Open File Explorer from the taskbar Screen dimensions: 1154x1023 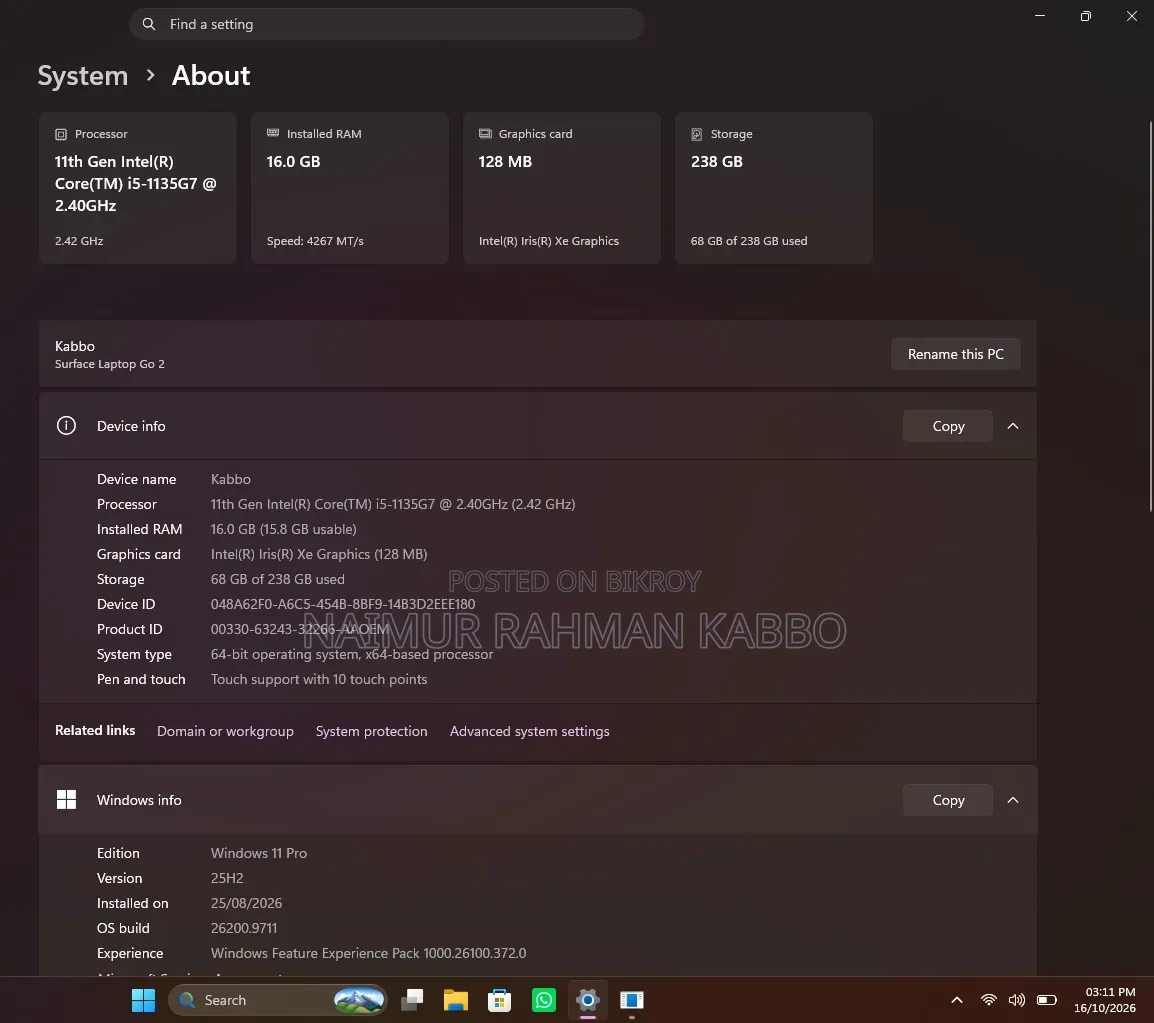click(456, 1000)
